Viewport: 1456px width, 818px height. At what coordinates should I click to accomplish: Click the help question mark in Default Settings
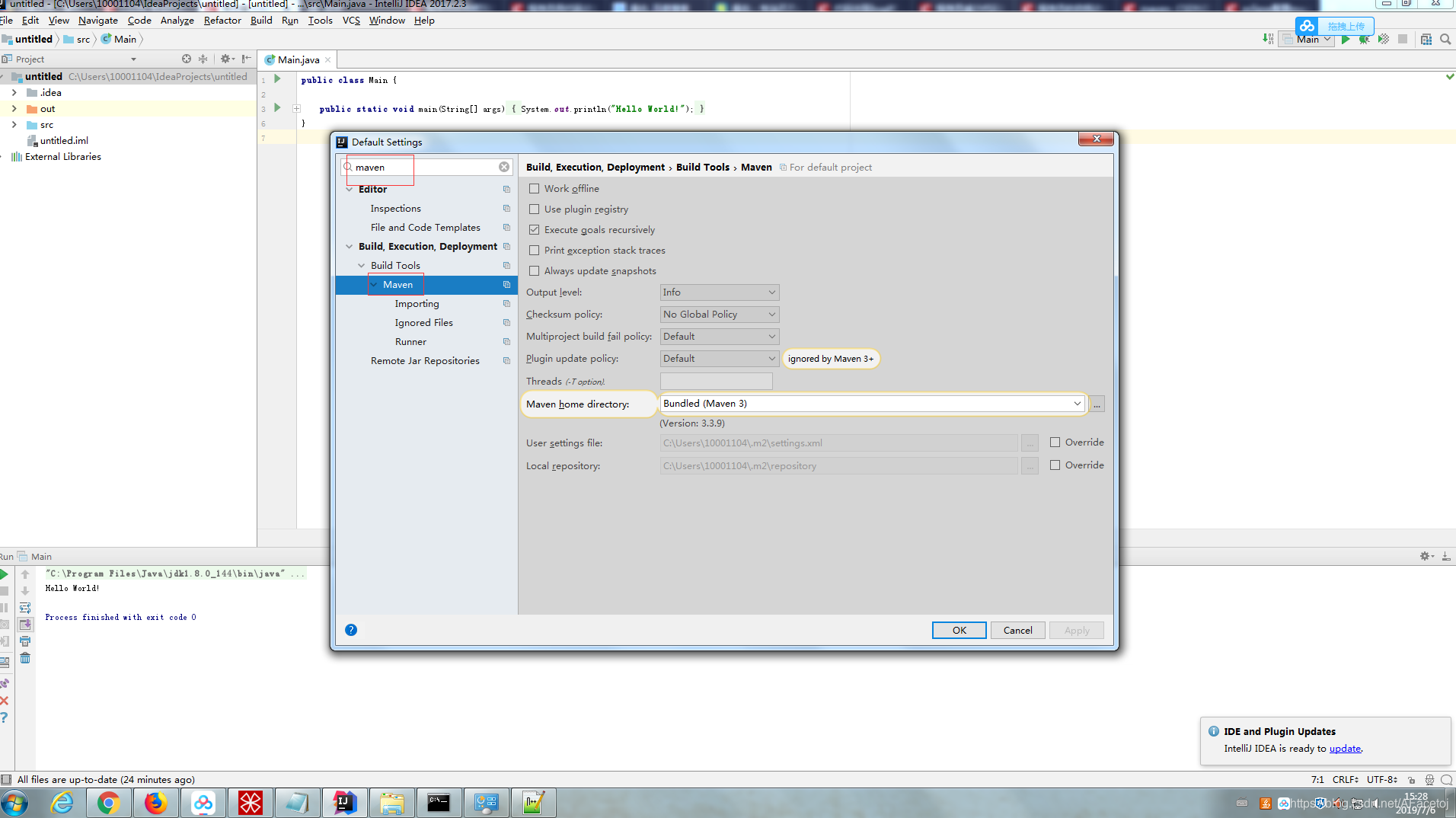tap(351, 630)
